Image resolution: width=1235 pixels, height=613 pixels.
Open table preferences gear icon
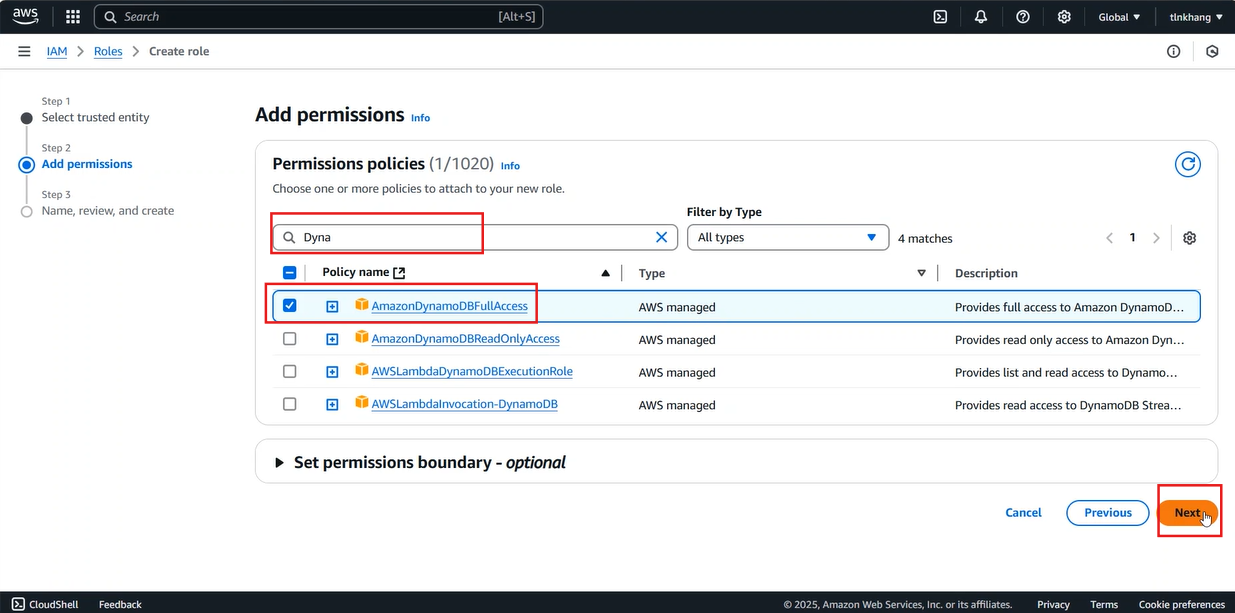pos(1189,238)
